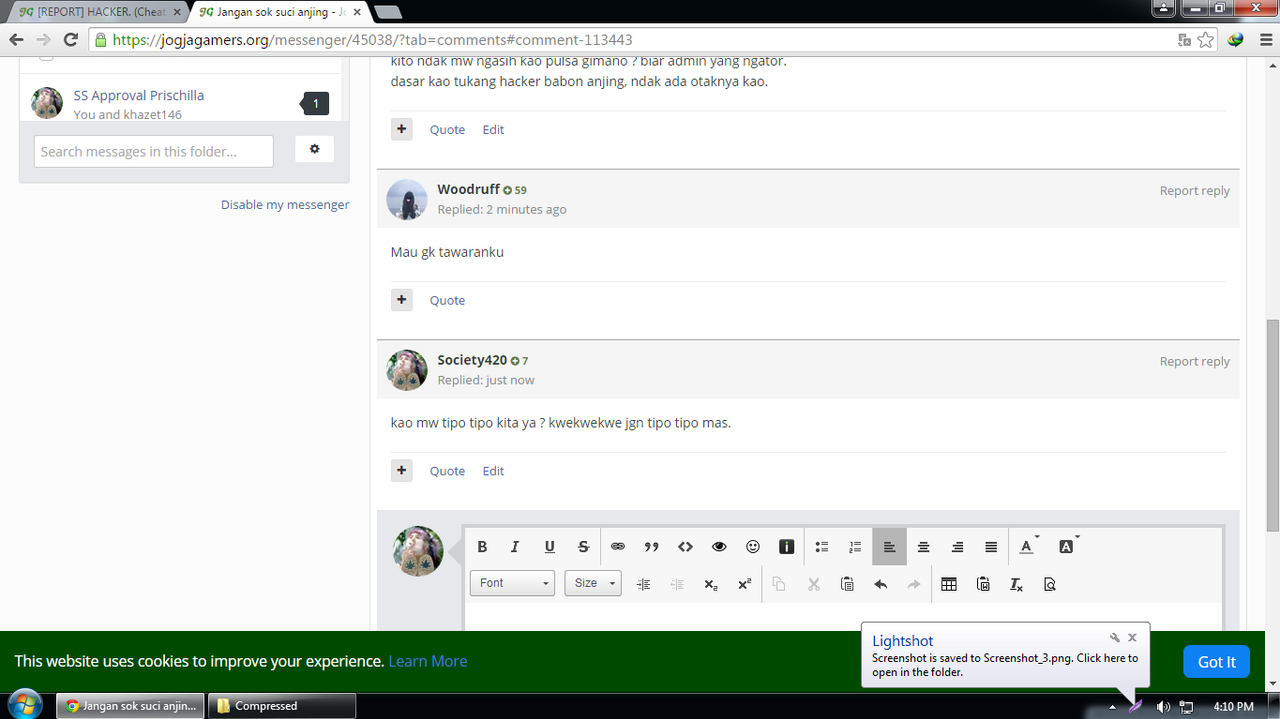
Task: Select the Jangan sok suci anjing tab
Action: pyautogui.click(x=277, y=12)
